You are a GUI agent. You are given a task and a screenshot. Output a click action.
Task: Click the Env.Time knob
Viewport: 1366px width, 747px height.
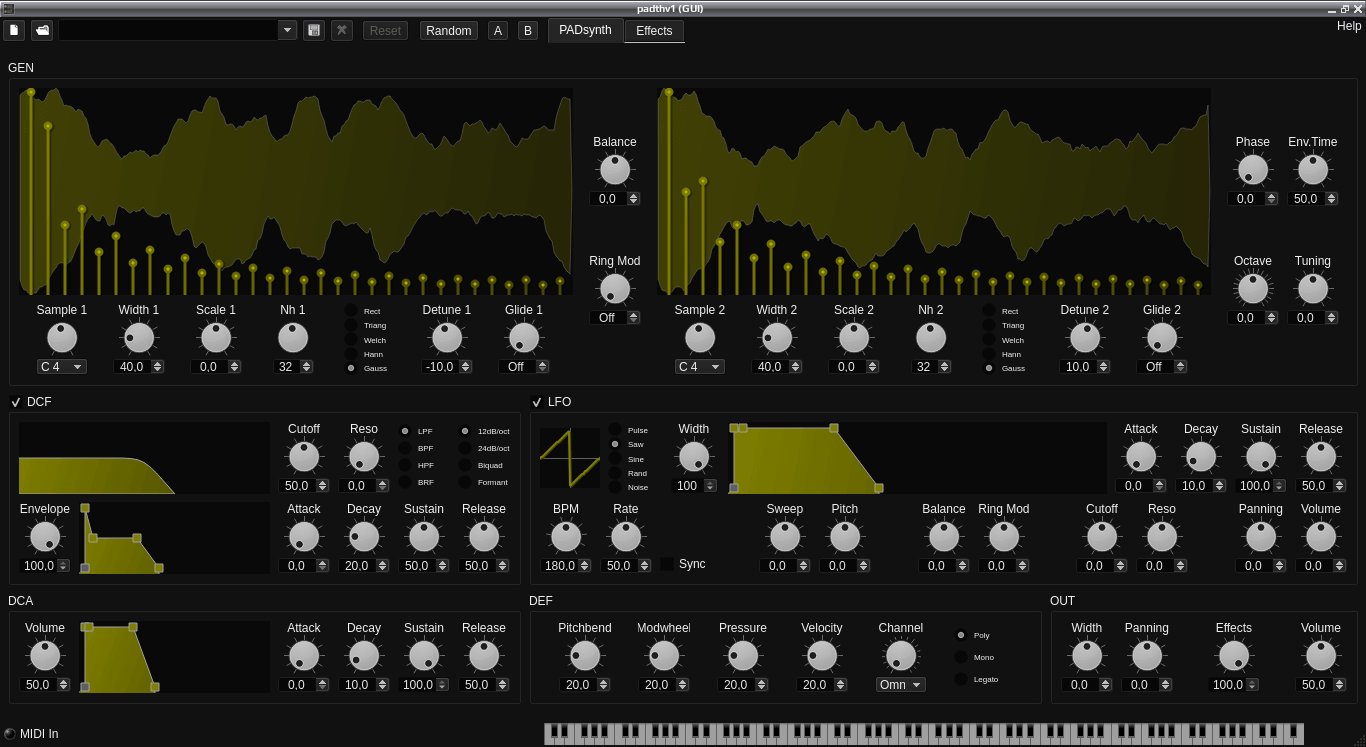[1312, 170]
